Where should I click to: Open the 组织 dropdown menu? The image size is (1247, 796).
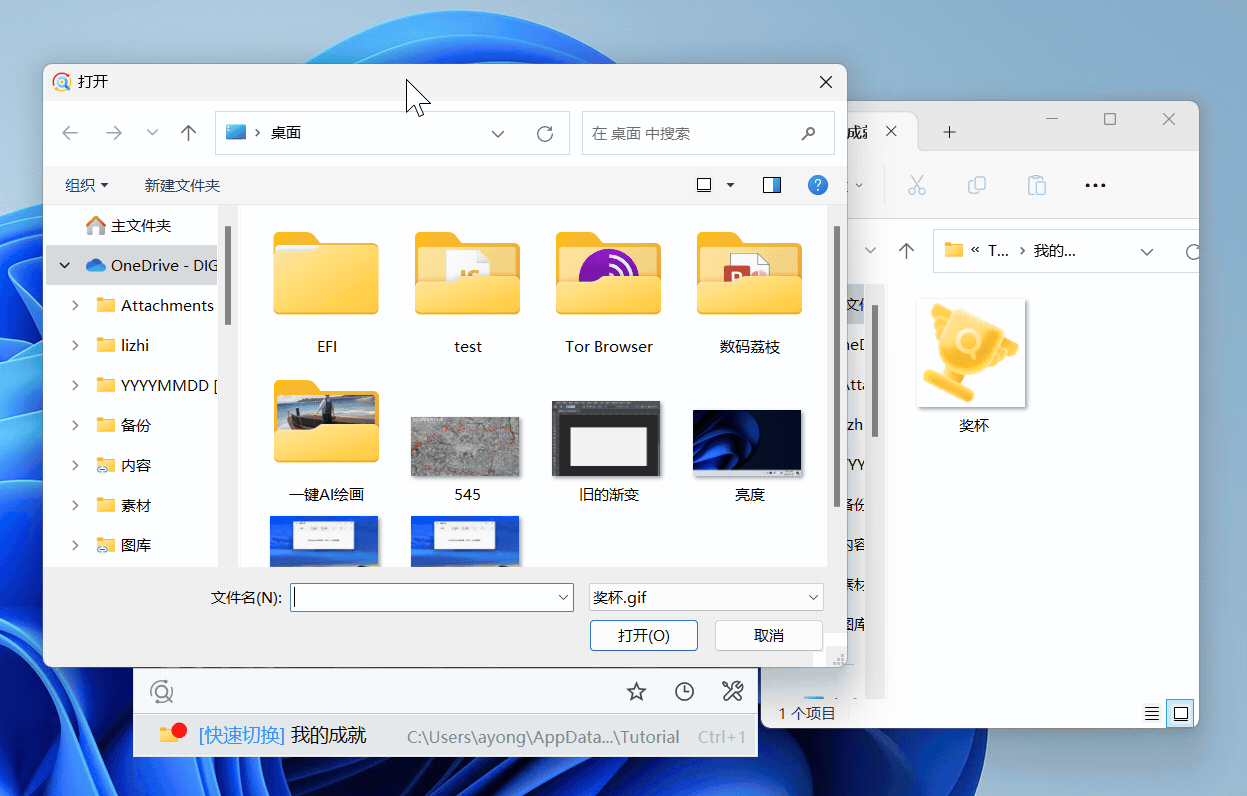coord(86,185)
